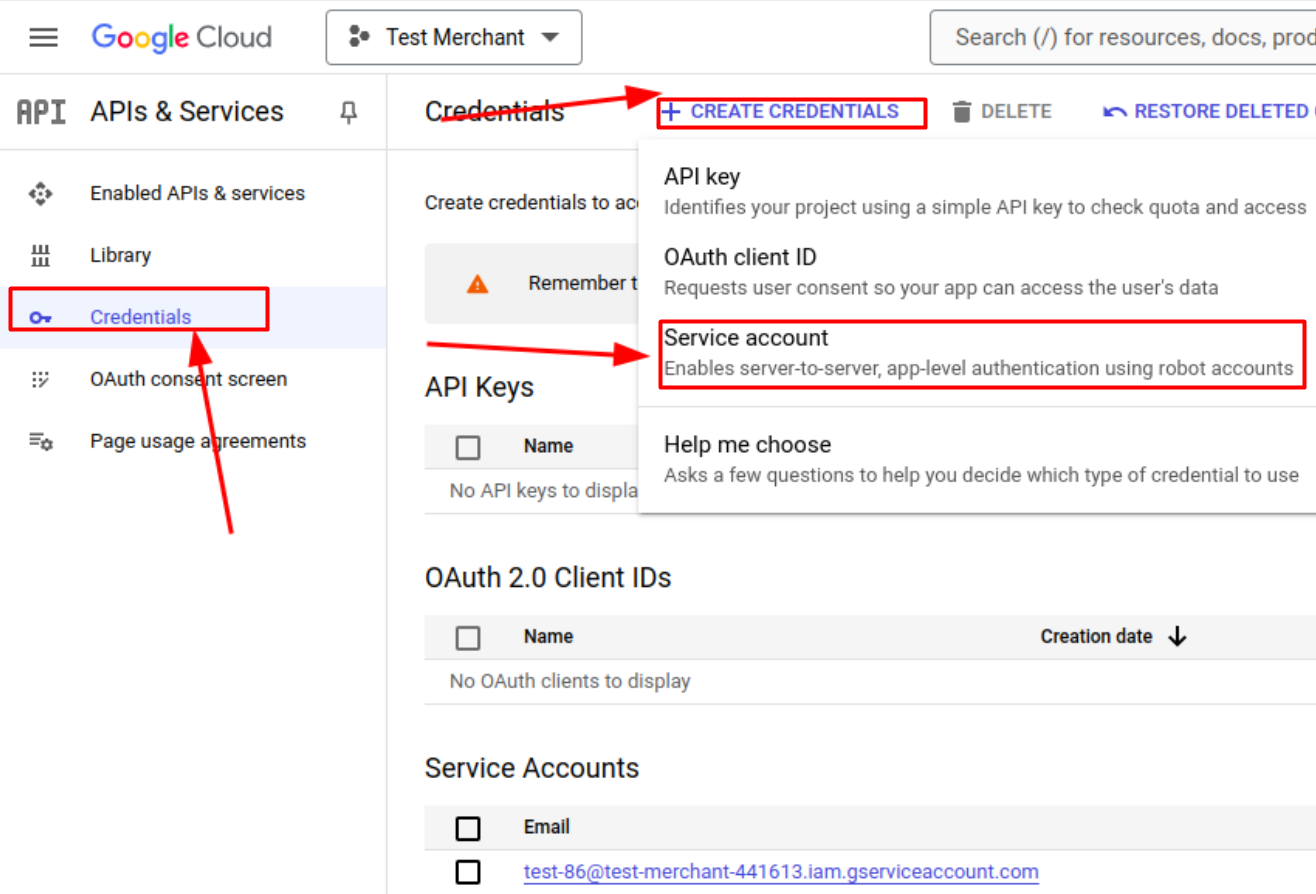The width and height of the screenshot is (1316, 894).
Task: Click the Email column header
Action: point(546,827)
